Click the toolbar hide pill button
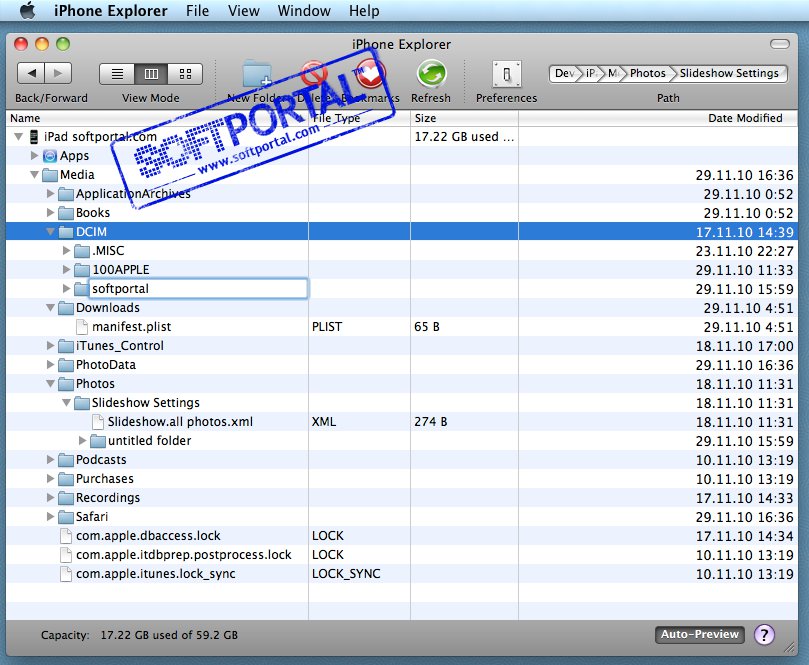Viewport: 809px width, 665px height. (x=780, y=44)
